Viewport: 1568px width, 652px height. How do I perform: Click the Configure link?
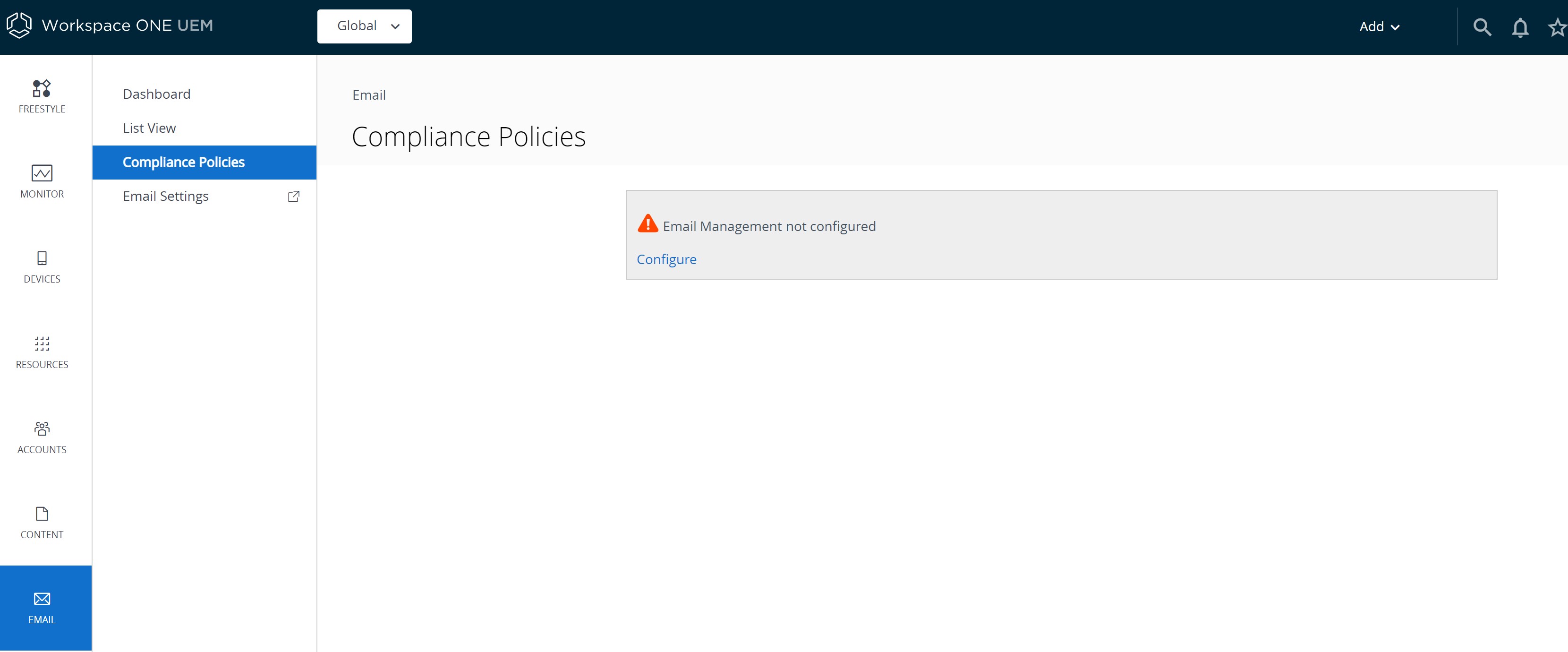tap(666, 259)
